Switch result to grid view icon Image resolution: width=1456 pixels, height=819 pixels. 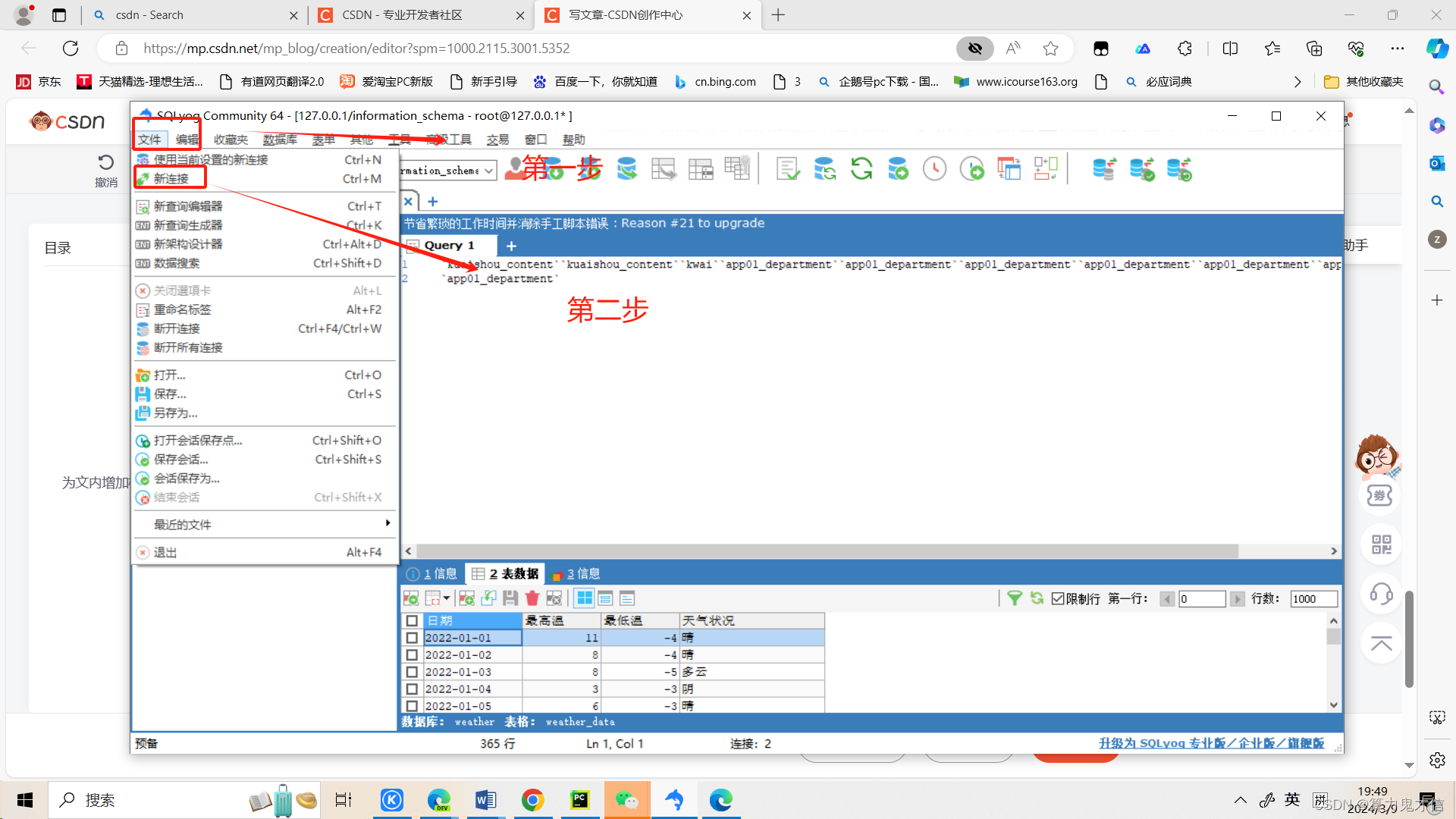(585, 598)
